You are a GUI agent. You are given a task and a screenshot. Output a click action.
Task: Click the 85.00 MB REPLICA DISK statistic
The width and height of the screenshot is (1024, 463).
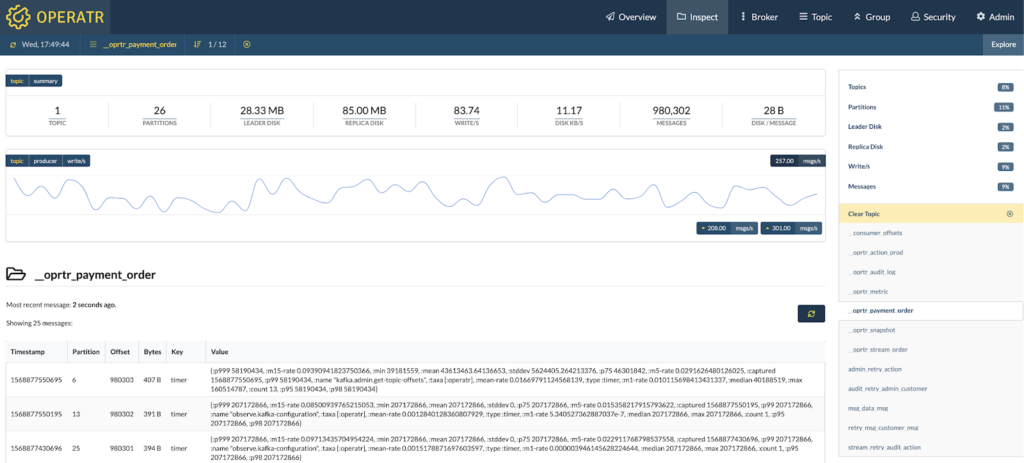point(364,115)
